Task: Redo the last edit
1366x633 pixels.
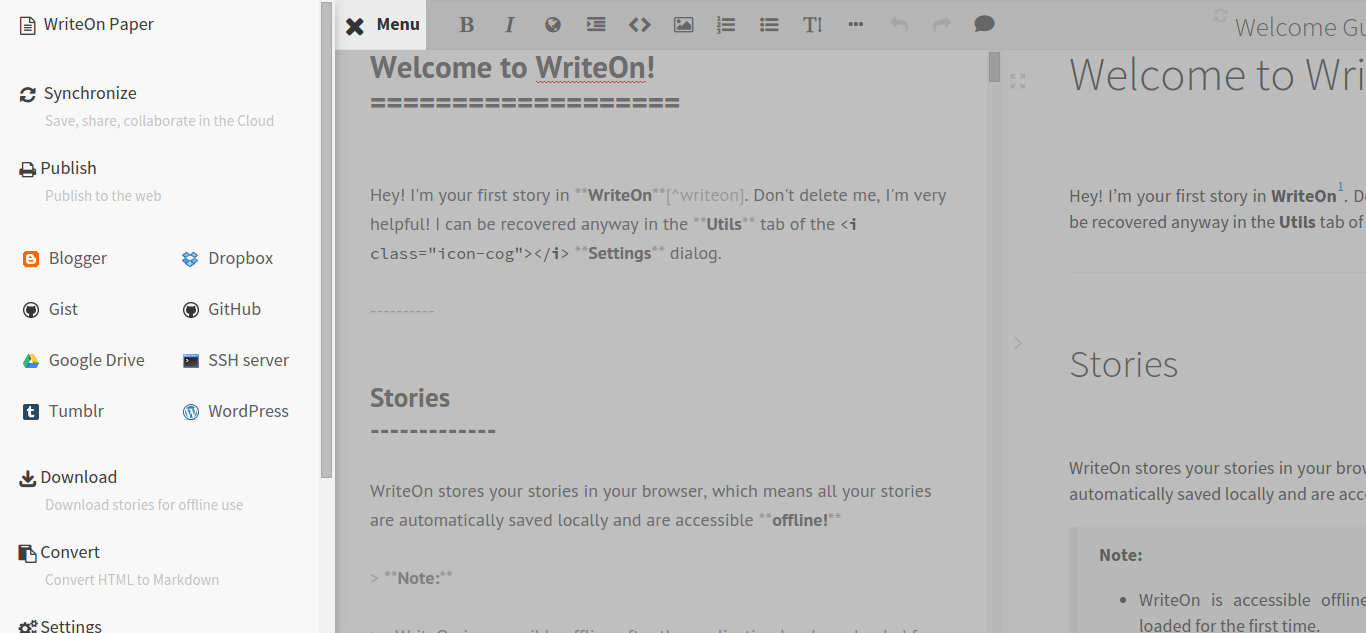Action: [942, 25]
